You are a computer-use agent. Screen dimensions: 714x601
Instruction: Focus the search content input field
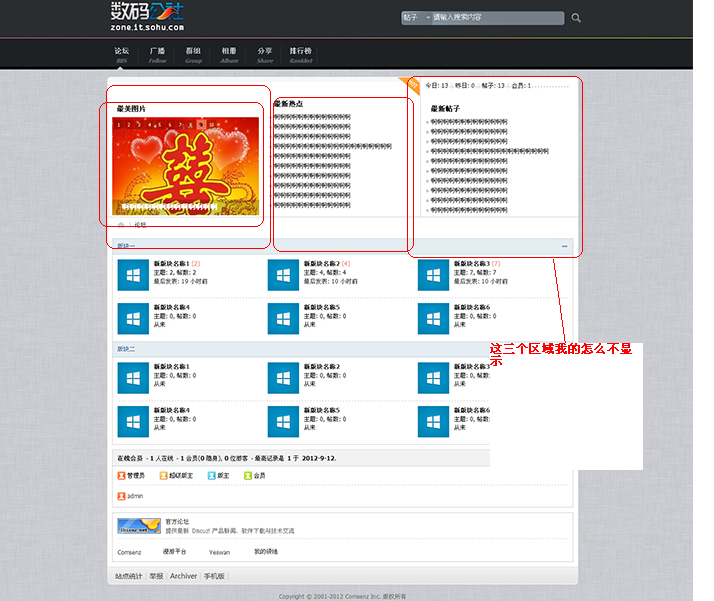pyautogui.click(x=498, y=18)
